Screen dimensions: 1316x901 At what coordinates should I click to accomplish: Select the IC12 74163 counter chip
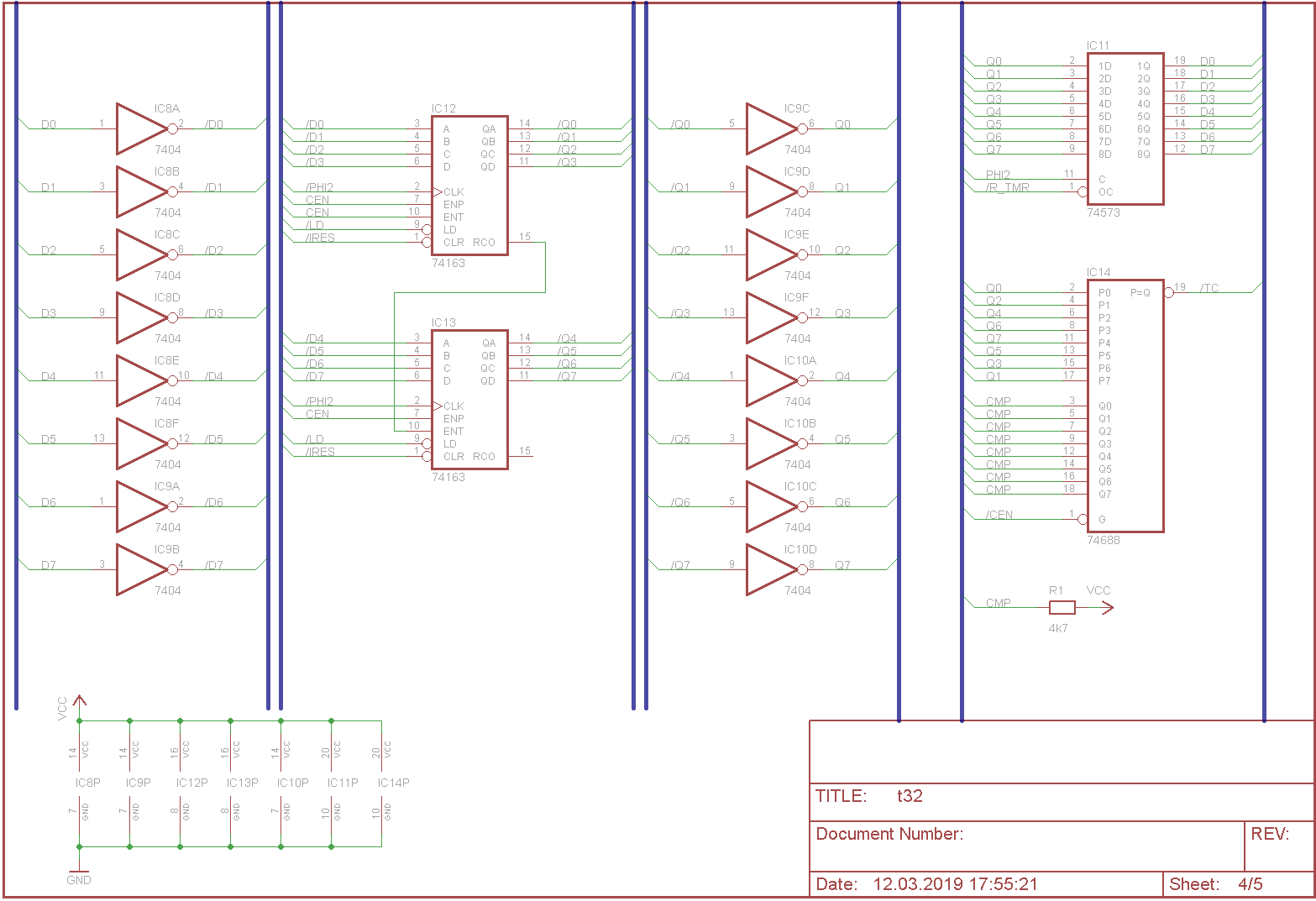469,186
